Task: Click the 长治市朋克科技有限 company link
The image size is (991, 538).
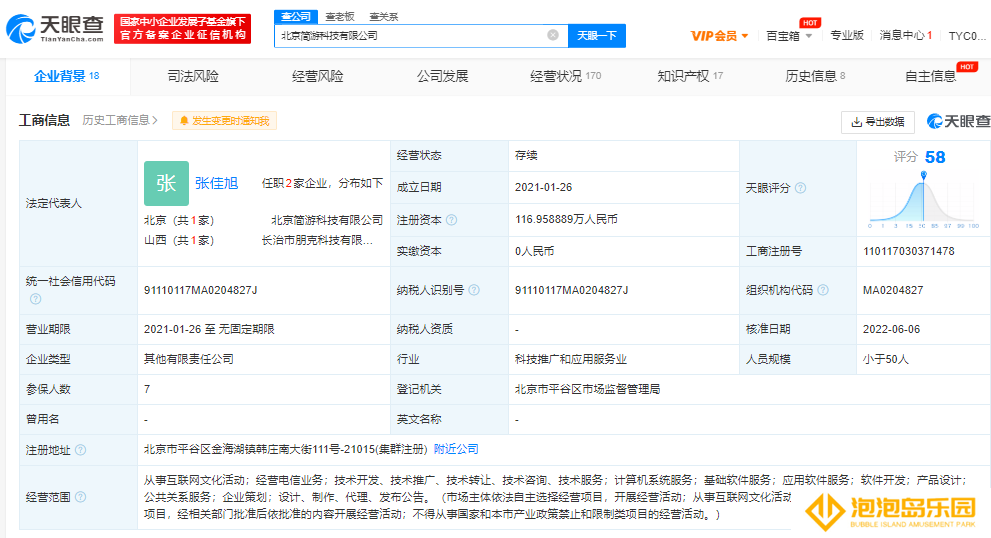Action: (x=317, y=240)
